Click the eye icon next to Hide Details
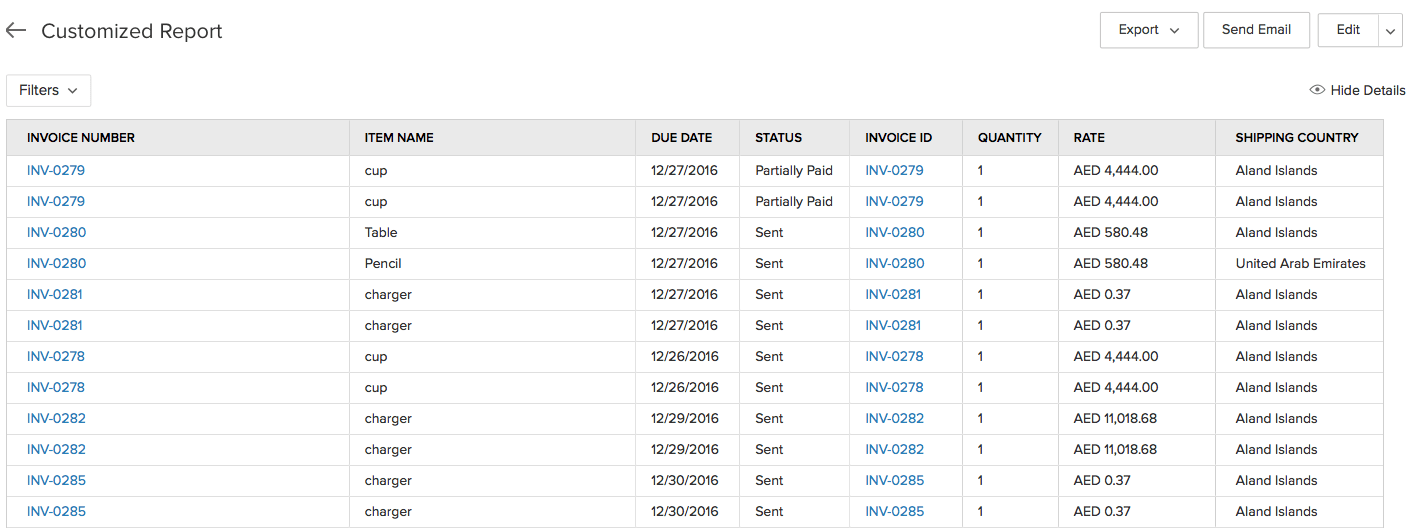This screenshot has height=528, width=1422. (x=1317, y=90)
